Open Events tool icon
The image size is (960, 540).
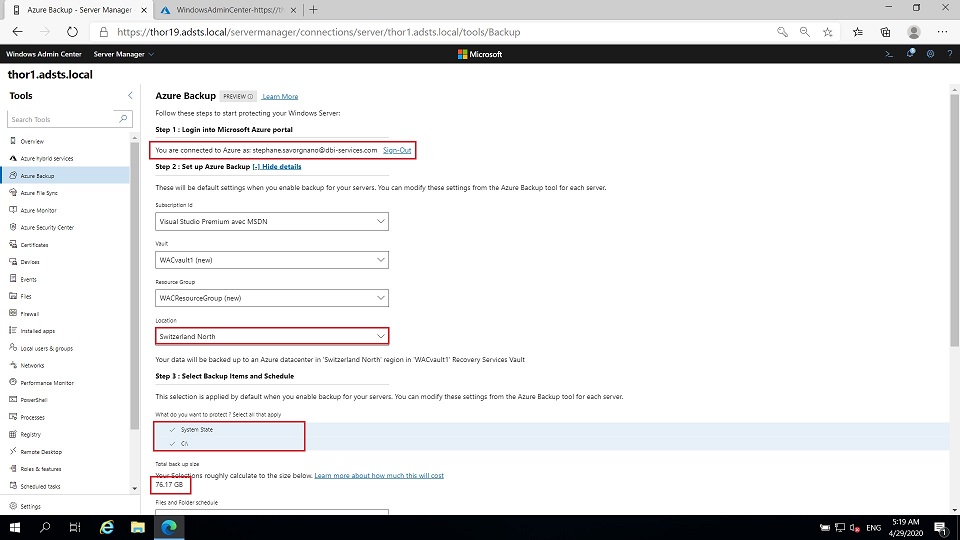click(13, 279)
